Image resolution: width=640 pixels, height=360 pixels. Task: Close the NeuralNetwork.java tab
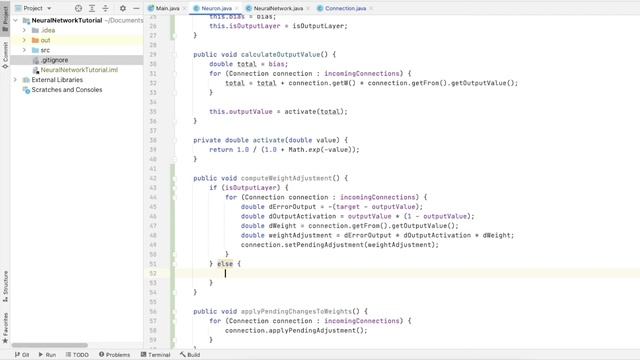(308, 8)
